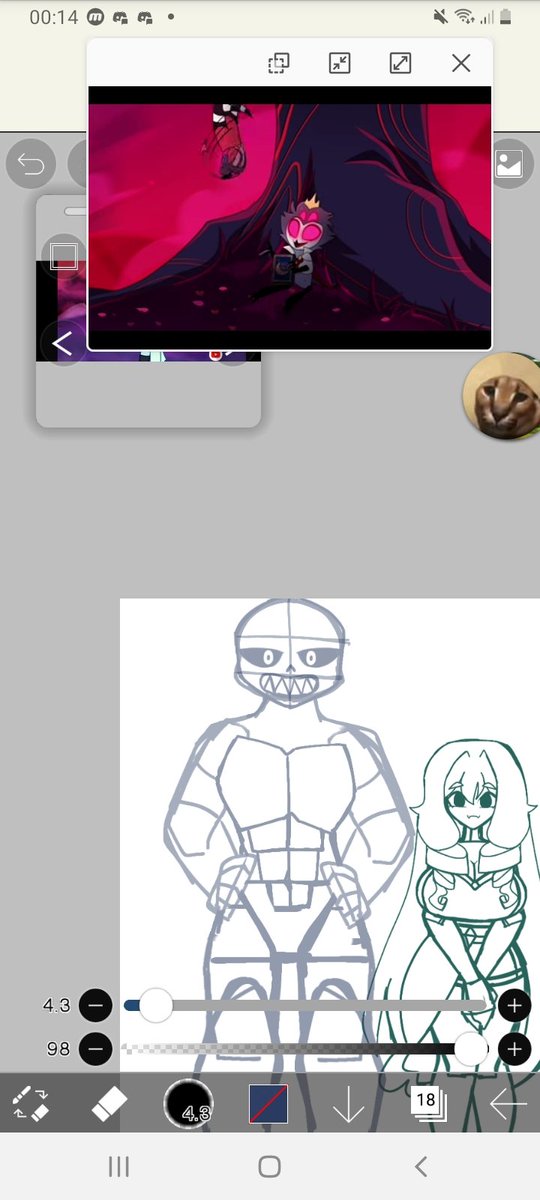Tap the down arrow in bottom toolbar
Viewport: 540px width, 1200px height.
tap(348, 1104)
